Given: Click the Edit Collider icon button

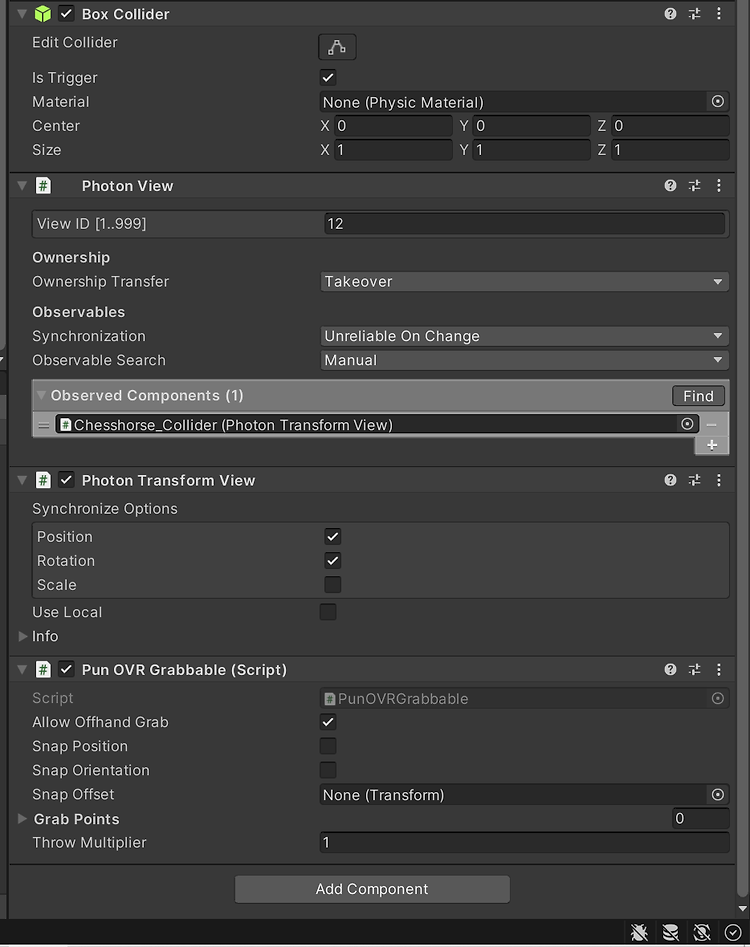Looking at the screenshot, I should tap(337, 47).
